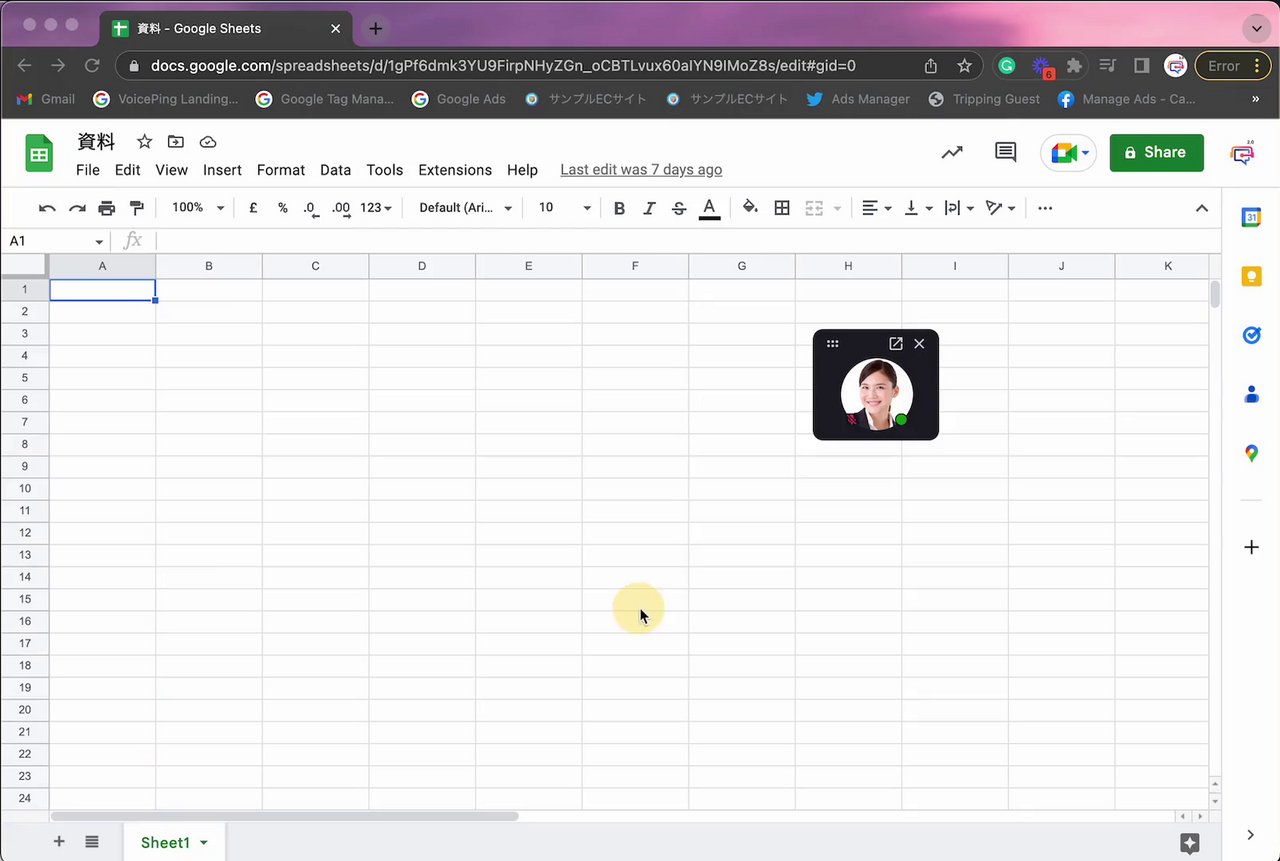Collapse the side panel with the chevron

(x=1251, y=834)
